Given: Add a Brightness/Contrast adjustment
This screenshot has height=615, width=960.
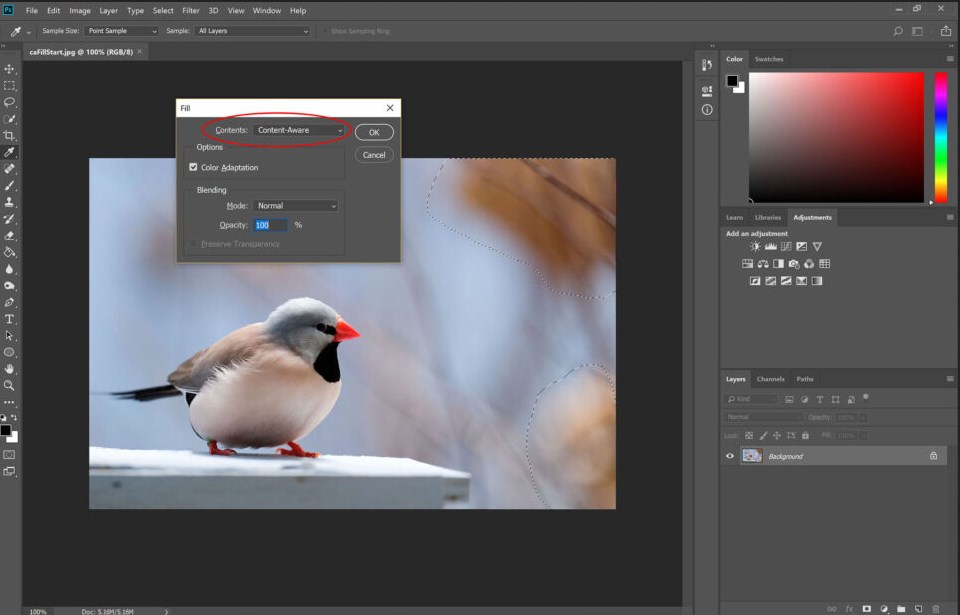Looking at the screenshot, I should coord(755,246).
